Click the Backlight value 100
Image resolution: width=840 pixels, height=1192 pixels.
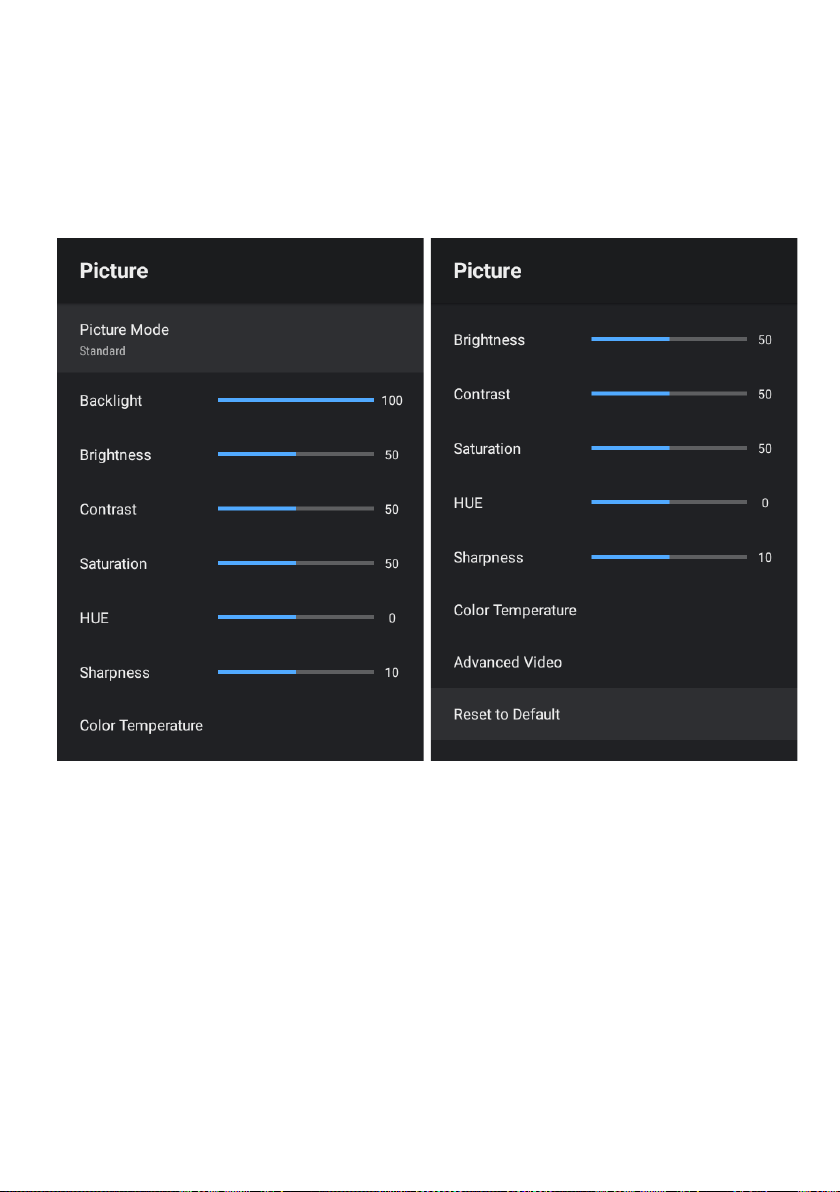tap(392, 401)
